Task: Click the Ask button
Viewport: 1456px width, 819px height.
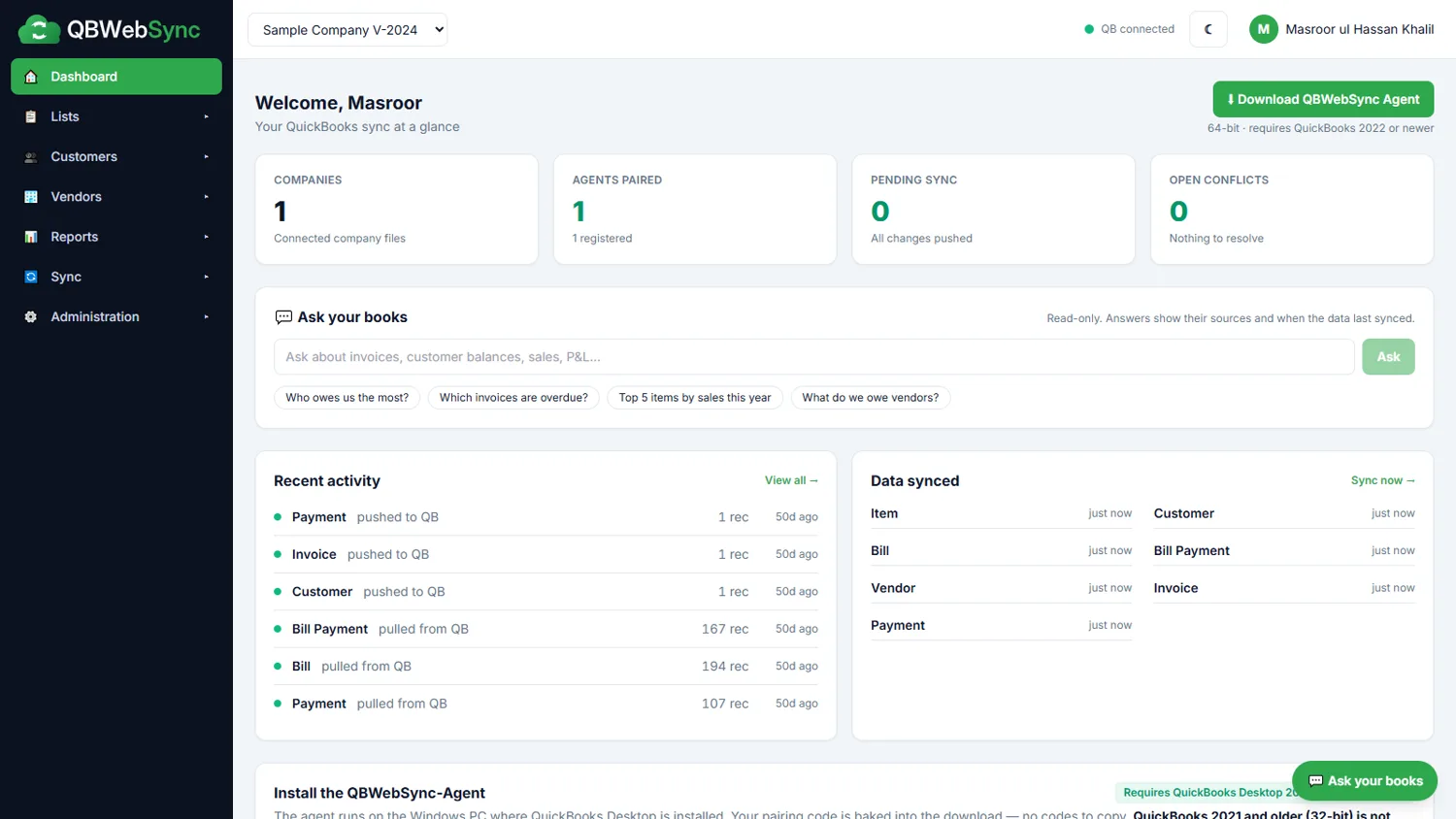Action: 1388,357
